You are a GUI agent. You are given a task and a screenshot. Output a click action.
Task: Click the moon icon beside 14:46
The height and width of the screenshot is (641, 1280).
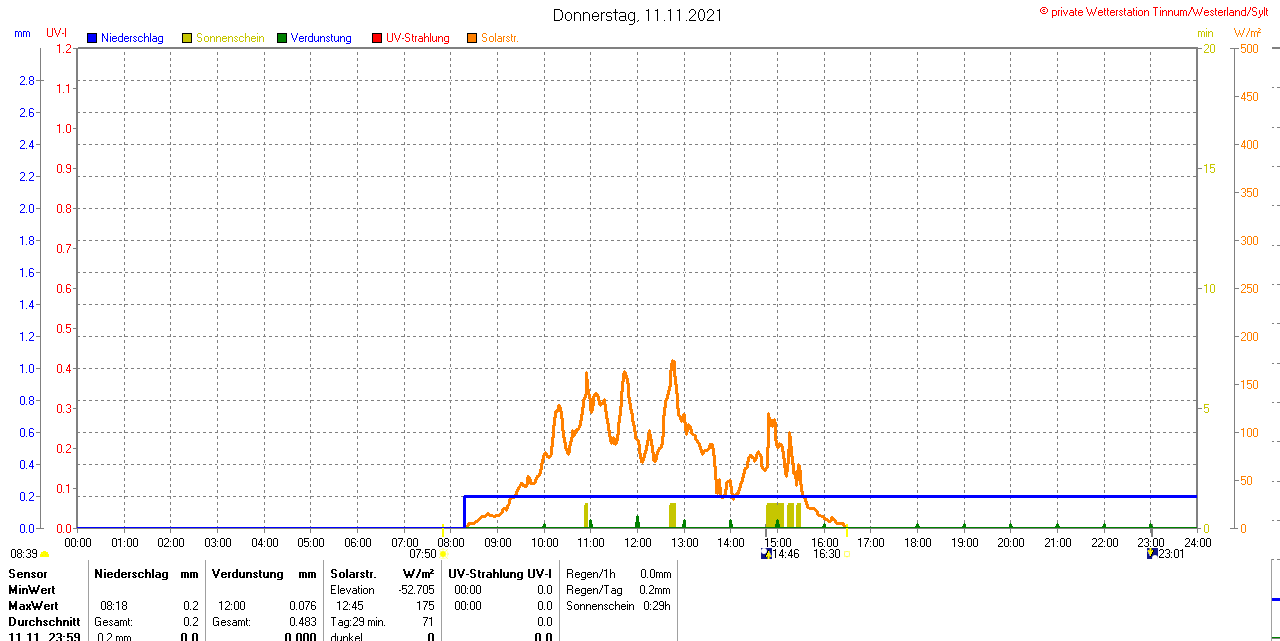[766, 554]
